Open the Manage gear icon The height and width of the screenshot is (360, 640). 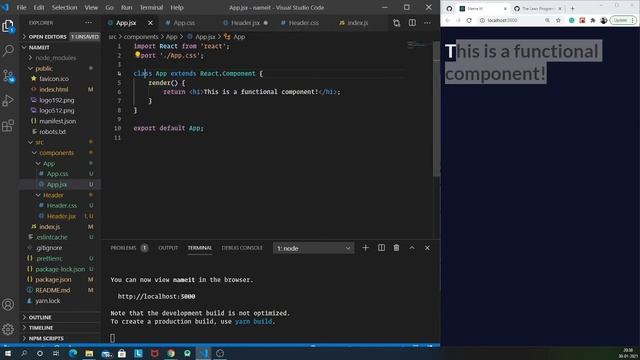[8, 329]
